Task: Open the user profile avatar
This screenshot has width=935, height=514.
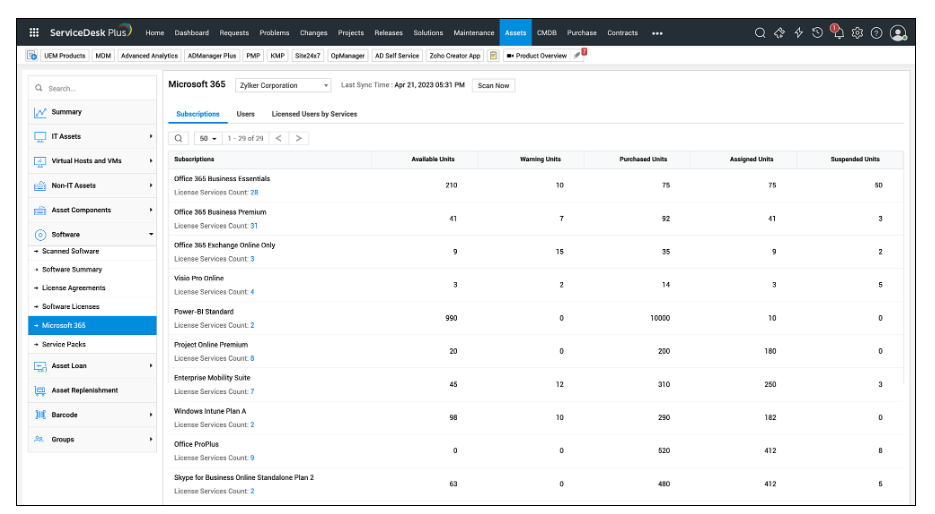Action: pos(898,33)
